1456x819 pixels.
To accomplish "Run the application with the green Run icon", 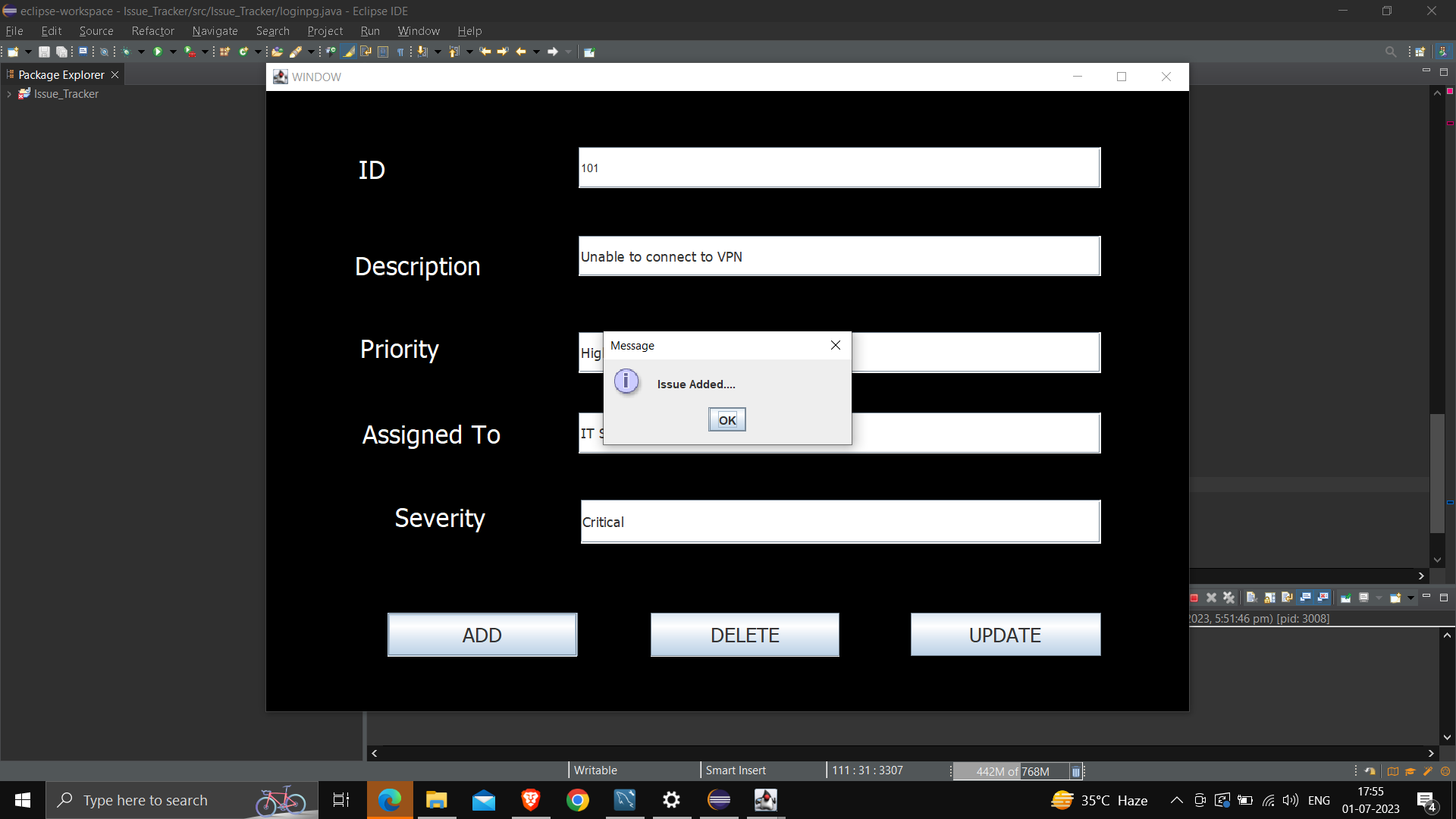I will click(x=158, y=52).
